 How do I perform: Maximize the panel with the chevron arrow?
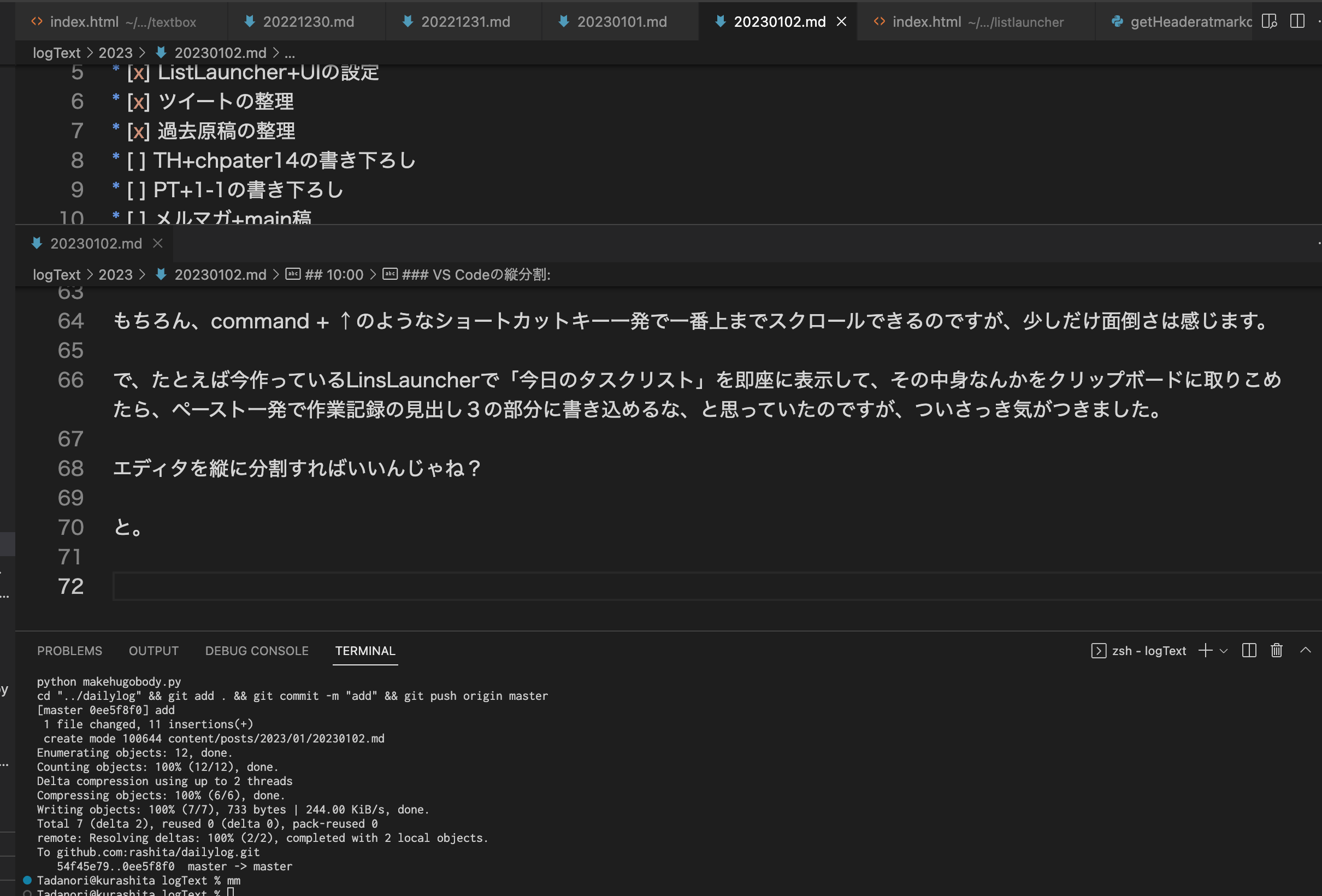(1305, 650)
